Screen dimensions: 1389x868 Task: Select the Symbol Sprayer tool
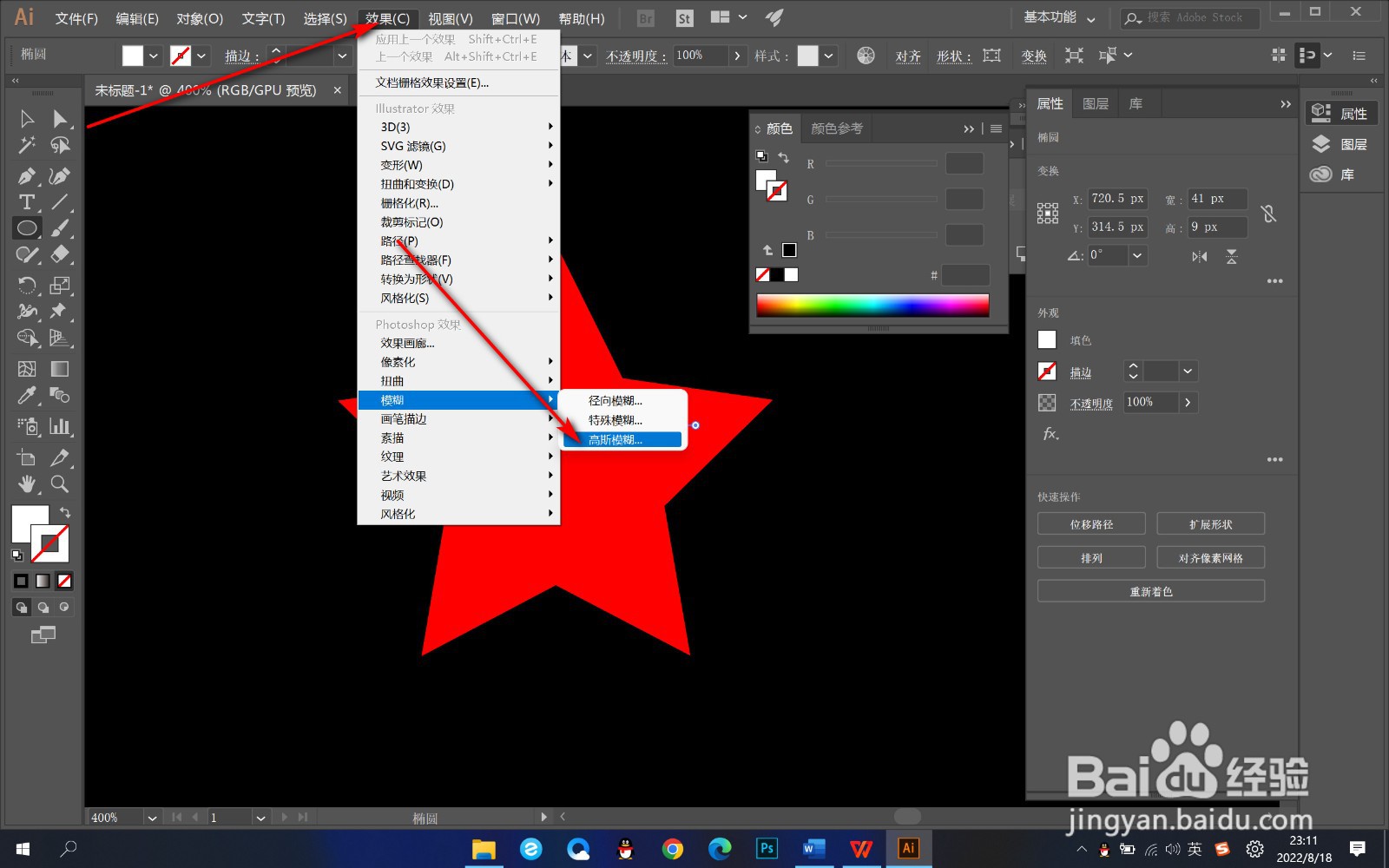pos(27,426)
